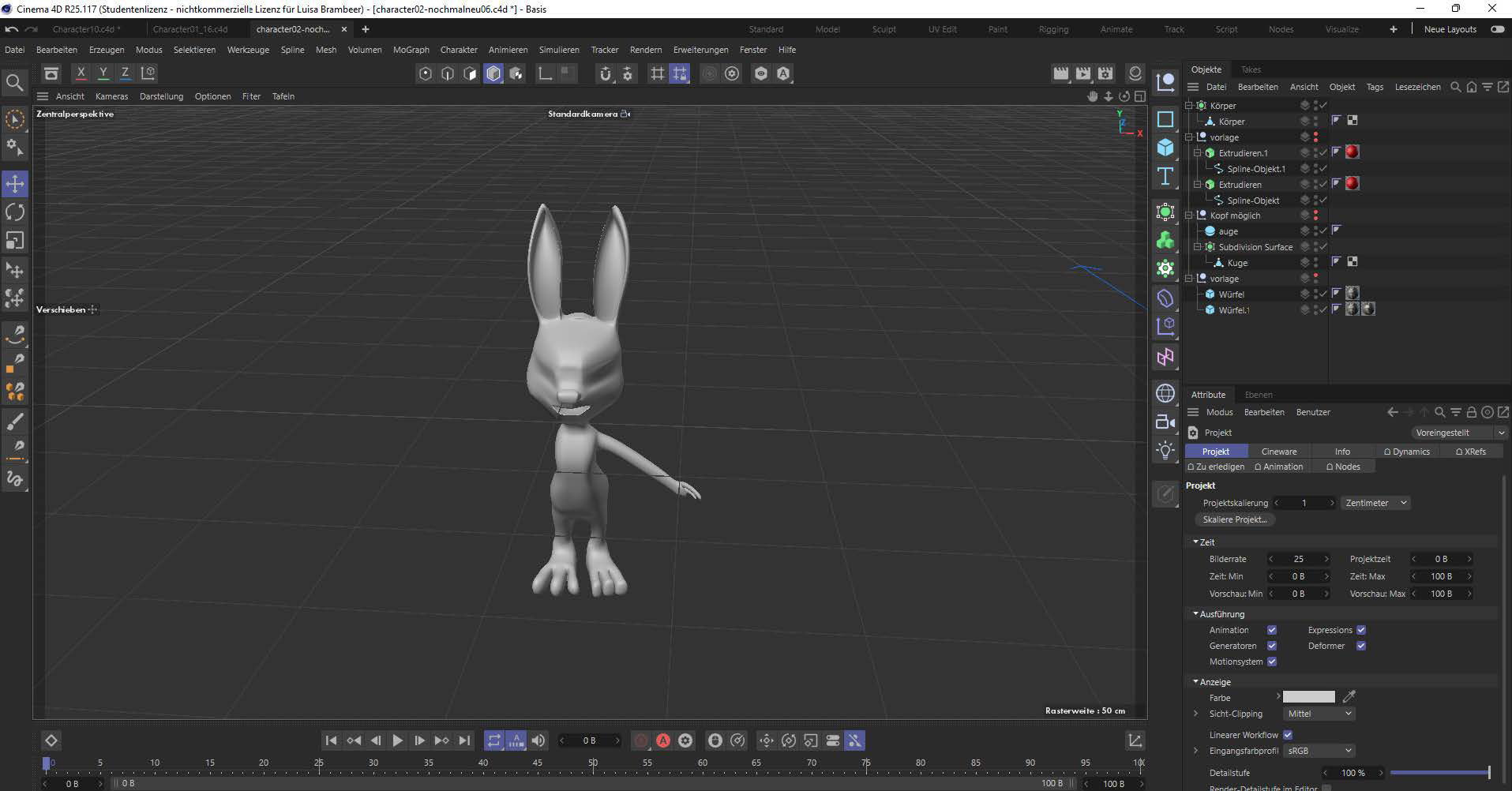Open the Eingangsfarbprofil sRGB dropdown

(x=1319, y=751)
